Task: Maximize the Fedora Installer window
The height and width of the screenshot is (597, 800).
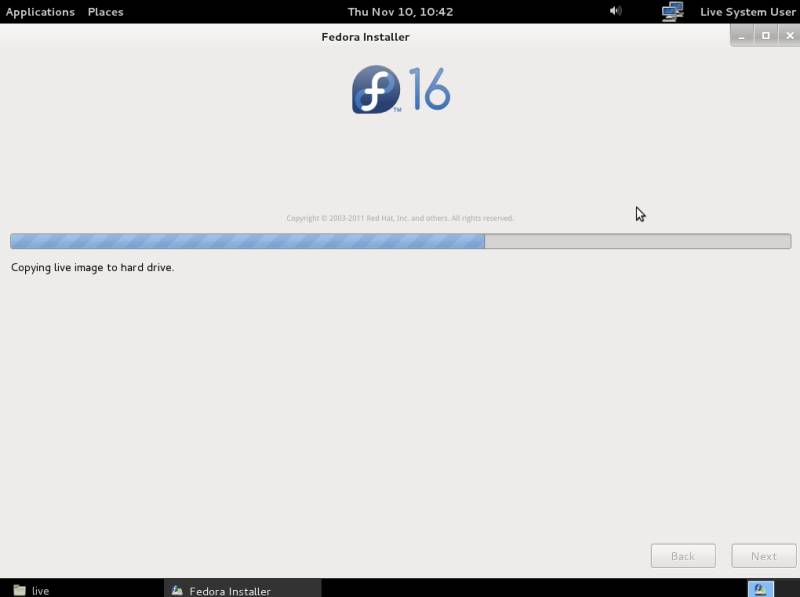Action: point(766,36)
